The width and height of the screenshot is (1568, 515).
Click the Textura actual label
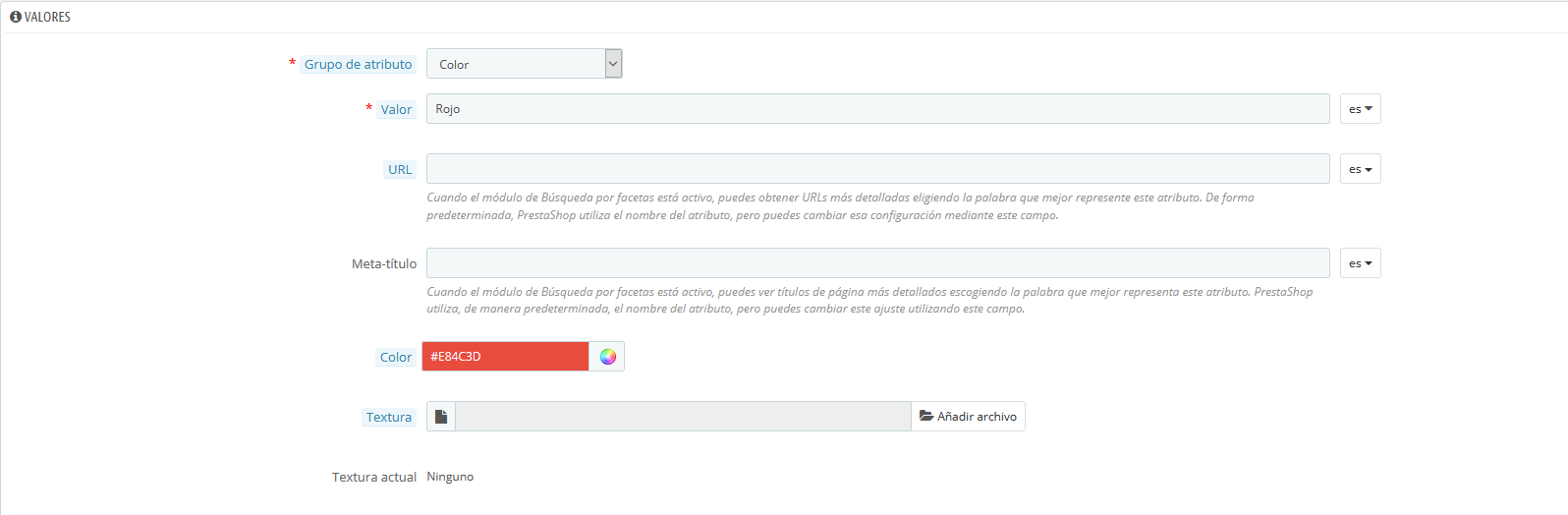[374, 478]
